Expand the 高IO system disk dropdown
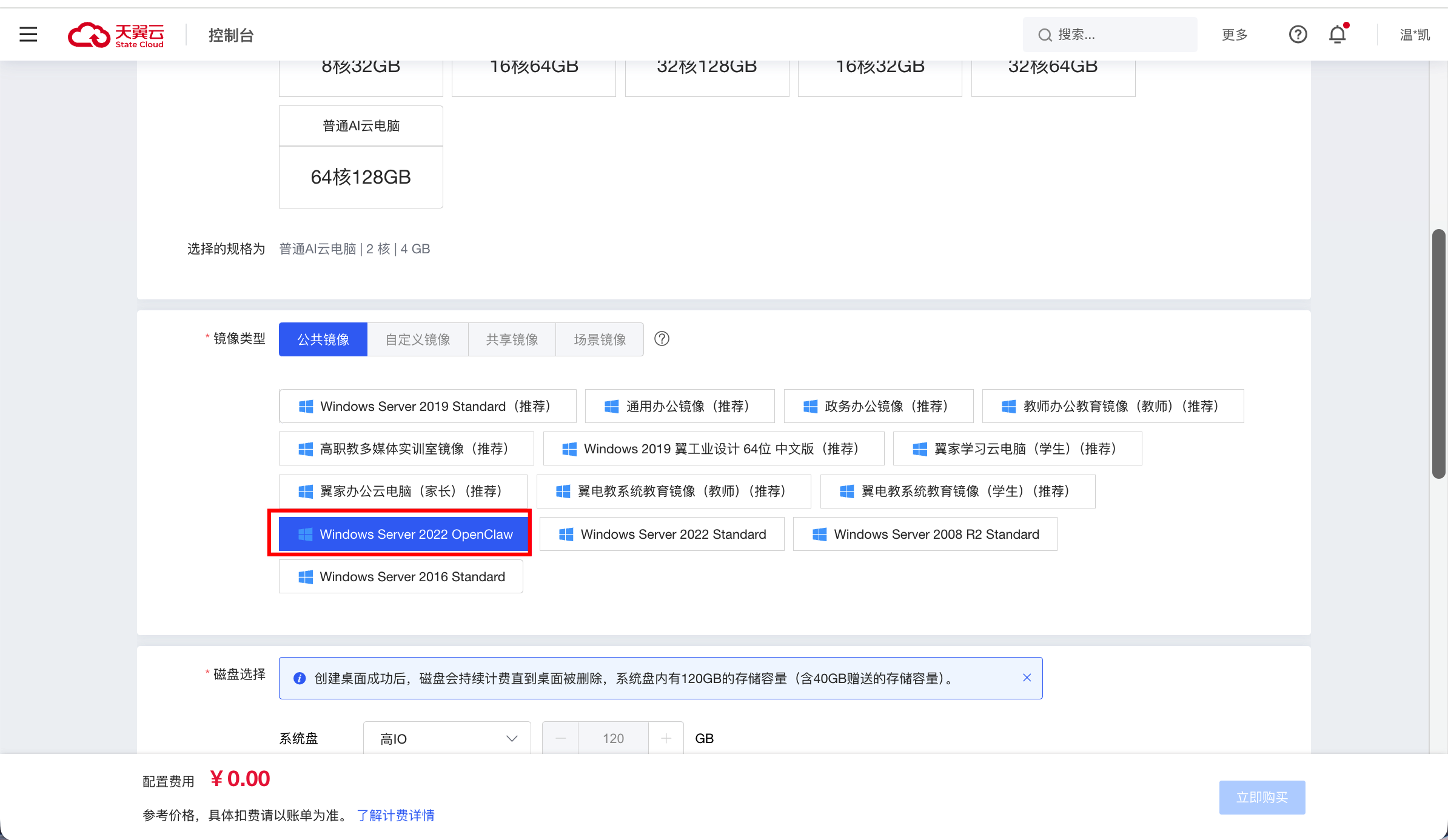1448x840 pixels. coord(447,738)
